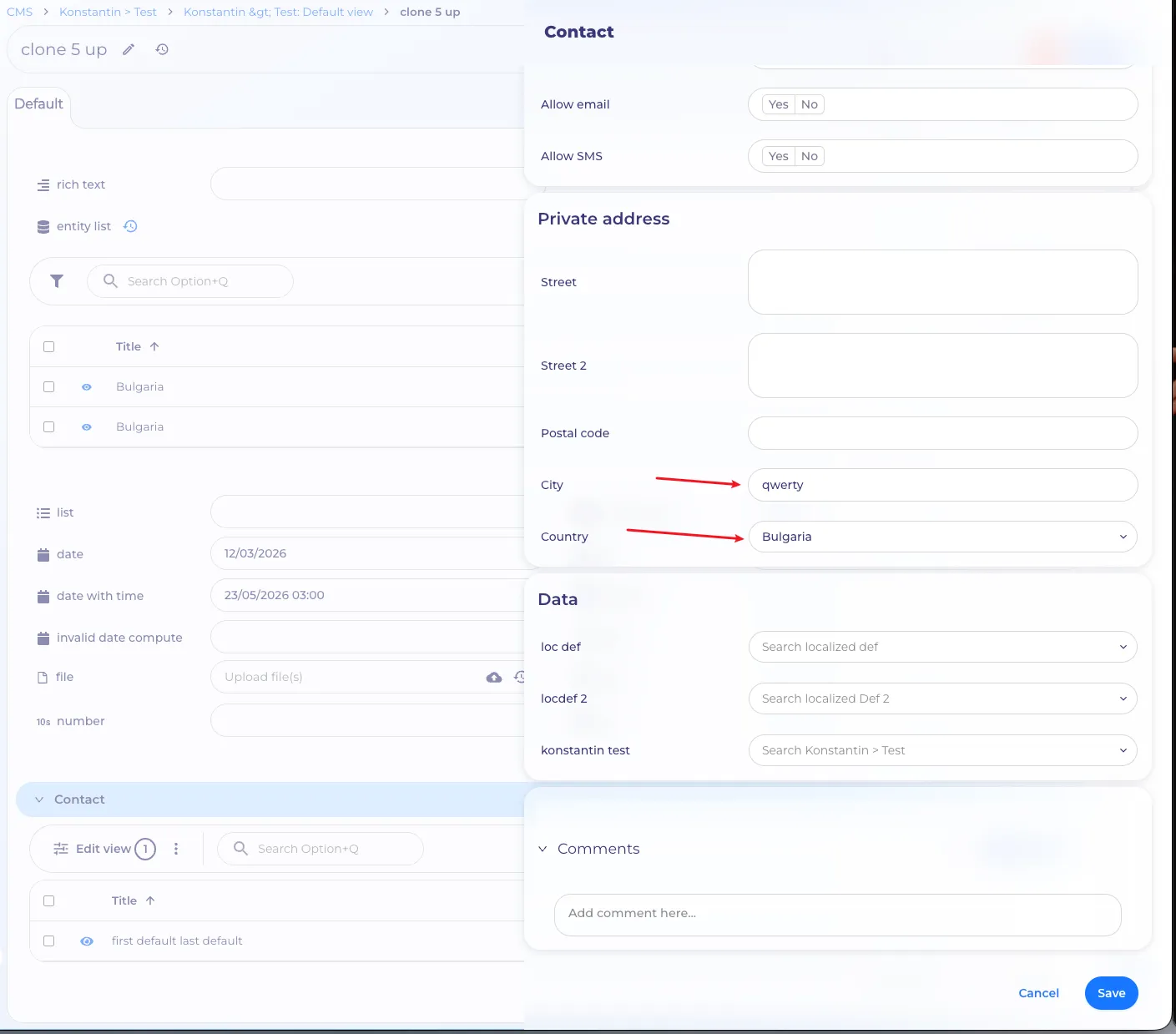Click the Title sort arrow in Contact table
This screenshot has width=1176, height=1034.
[x=150, y=900]
